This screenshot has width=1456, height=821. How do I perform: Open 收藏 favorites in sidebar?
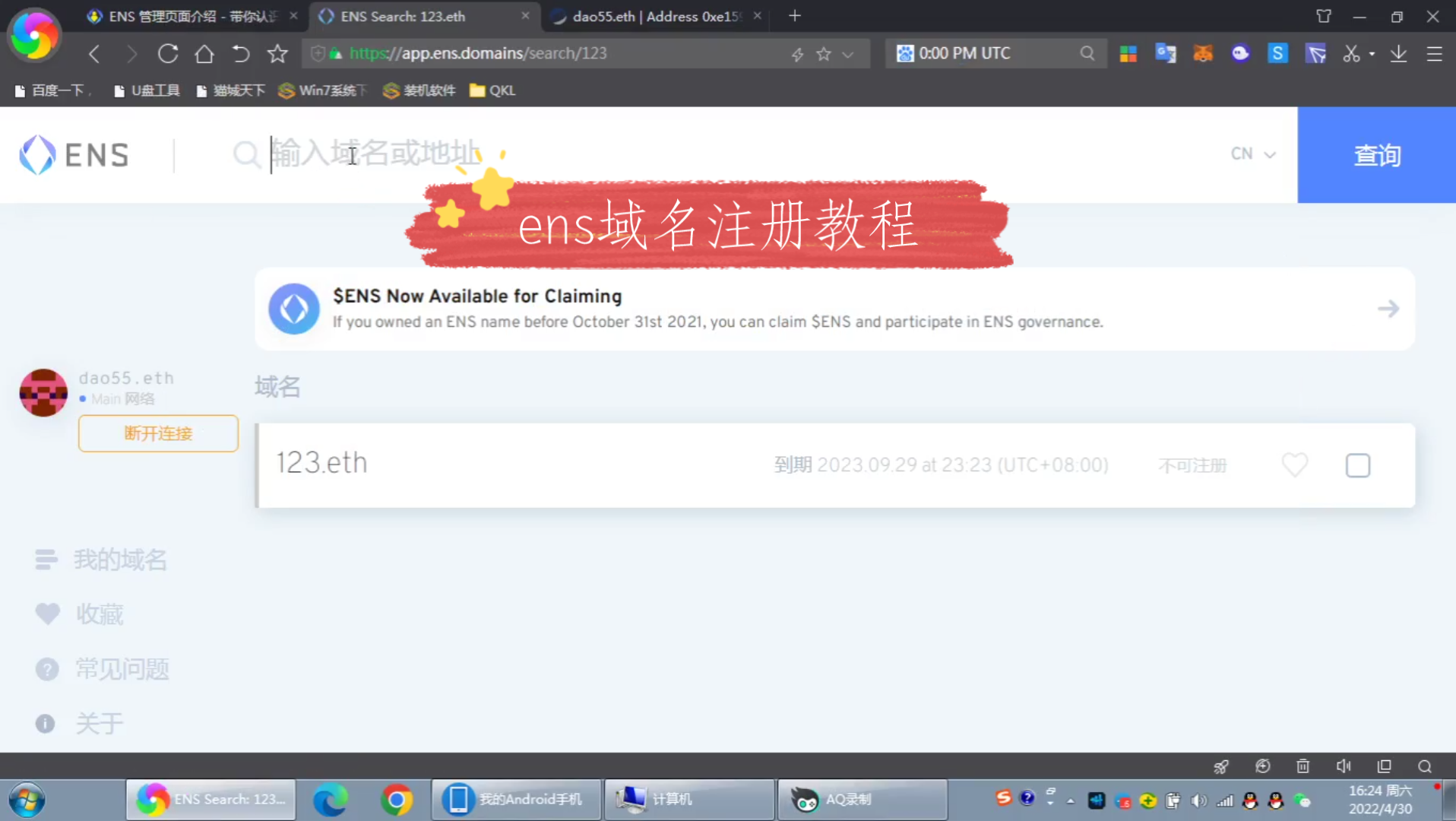point(79,614)
